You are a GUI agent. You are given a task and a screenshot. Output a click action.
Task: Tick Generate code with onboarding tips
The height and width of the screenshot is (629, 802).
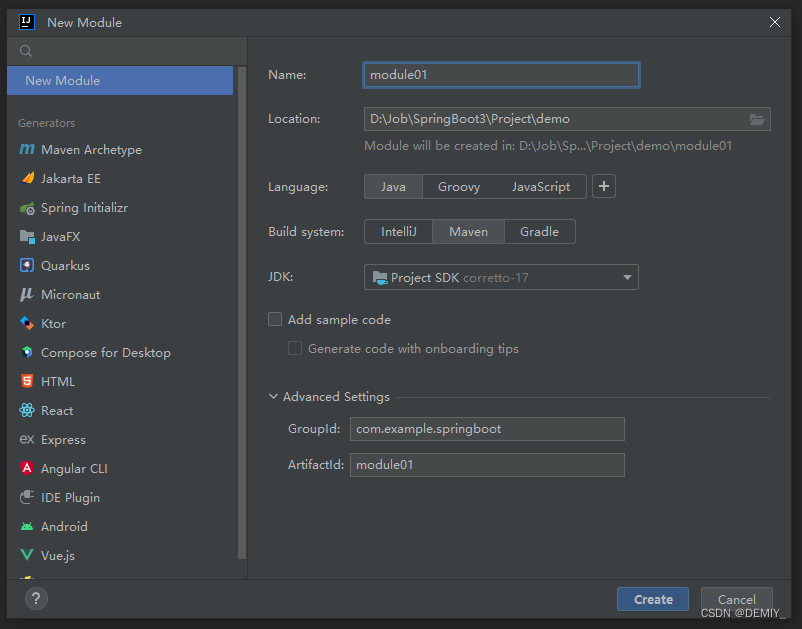pos(295,348)
